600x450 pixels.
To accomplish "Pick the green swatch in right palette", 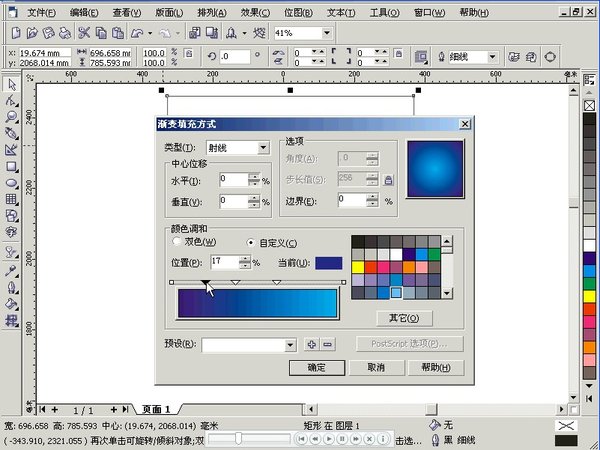I will pyautogui.click(x=589, y=284).
